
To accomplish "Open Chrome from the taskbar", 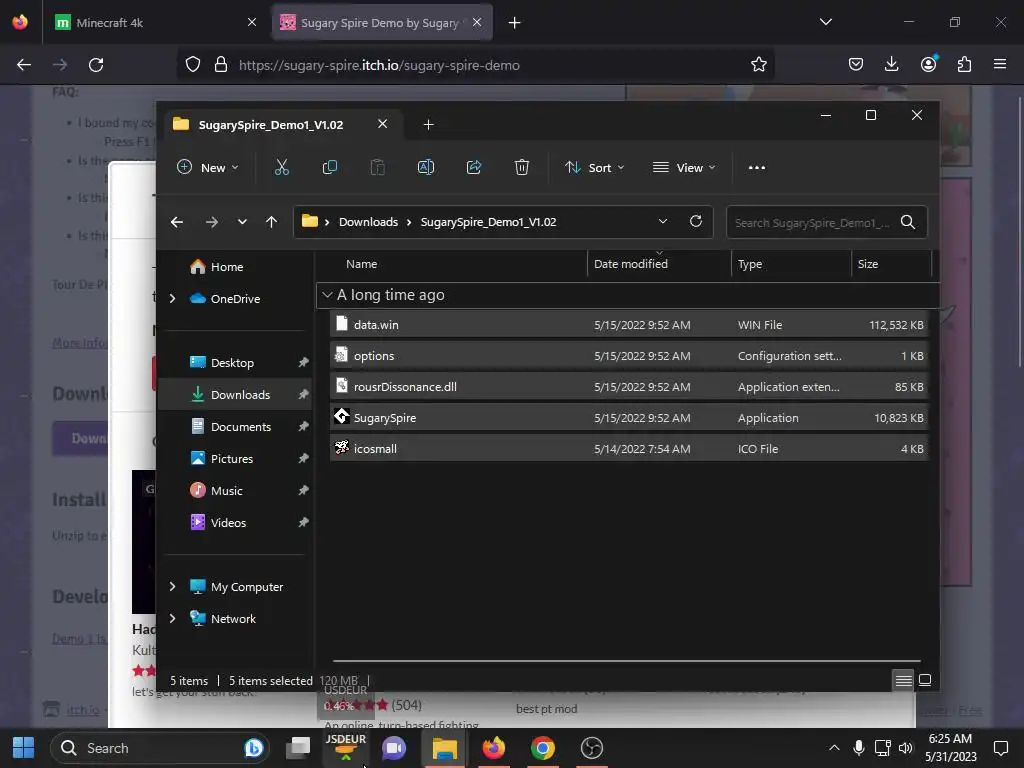I will point(543,748).
